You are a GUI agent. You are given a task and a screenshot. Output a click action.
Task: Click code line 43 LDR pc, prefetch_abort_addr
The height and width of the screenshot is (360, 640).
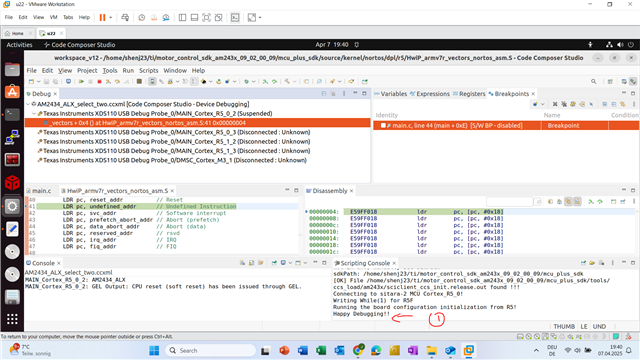141,220
